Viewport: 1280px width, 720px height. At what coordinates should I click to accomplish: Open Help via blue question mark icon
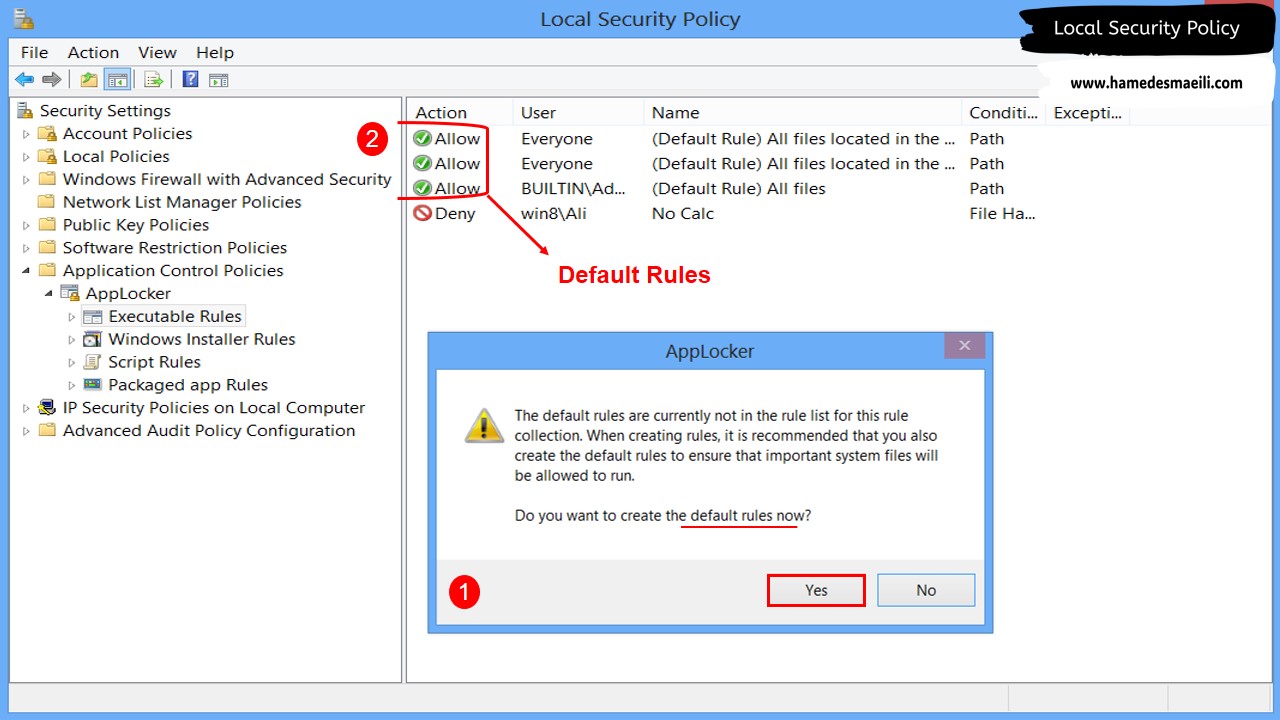(x=190, y=80)
